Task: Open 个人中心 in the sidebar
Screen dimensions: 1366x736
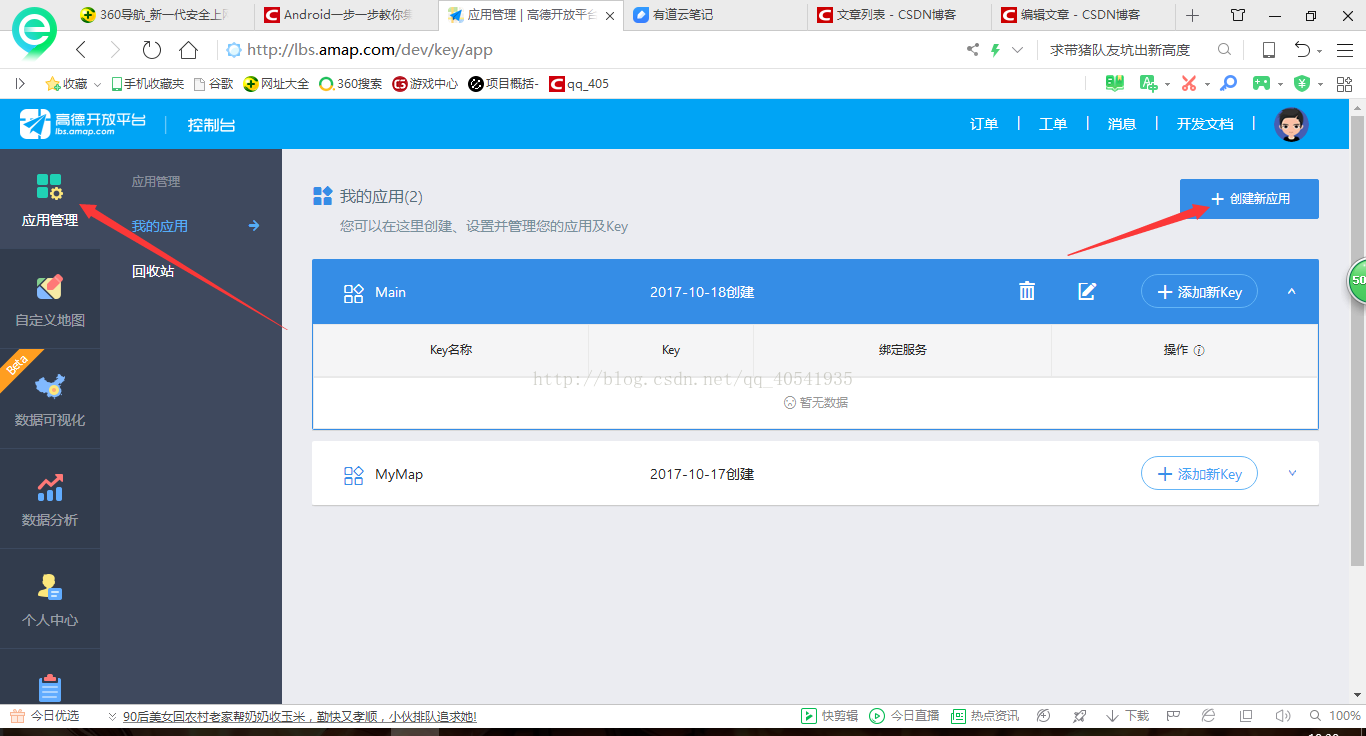Action: [x=50, y=599]
